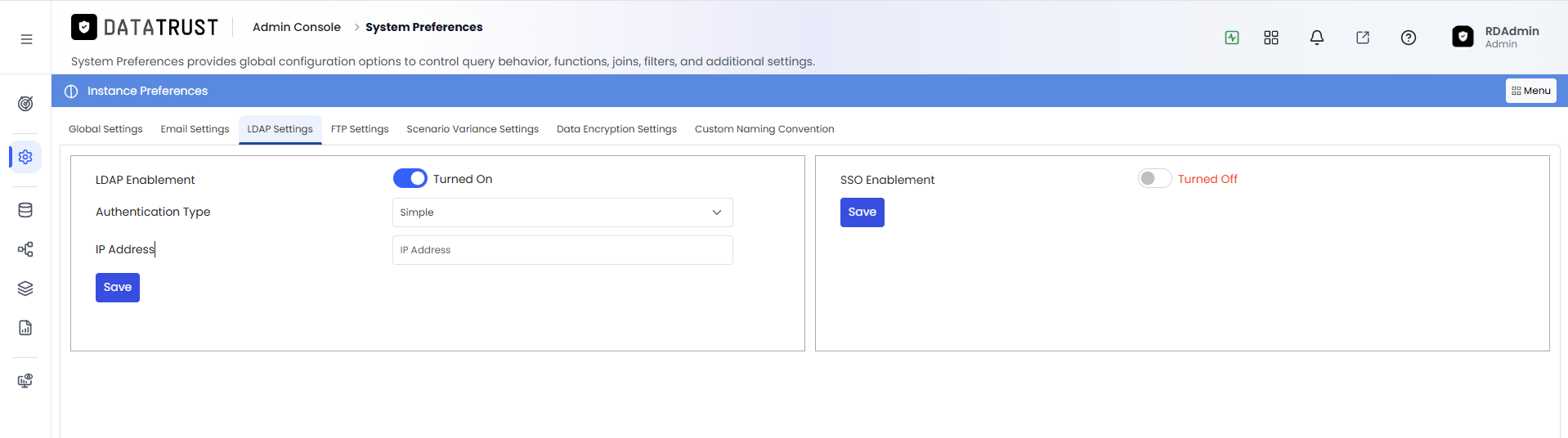Switch to the Email Settings tab
The height and width of the screenshot is (438, 1568).
tap(195, 129)
